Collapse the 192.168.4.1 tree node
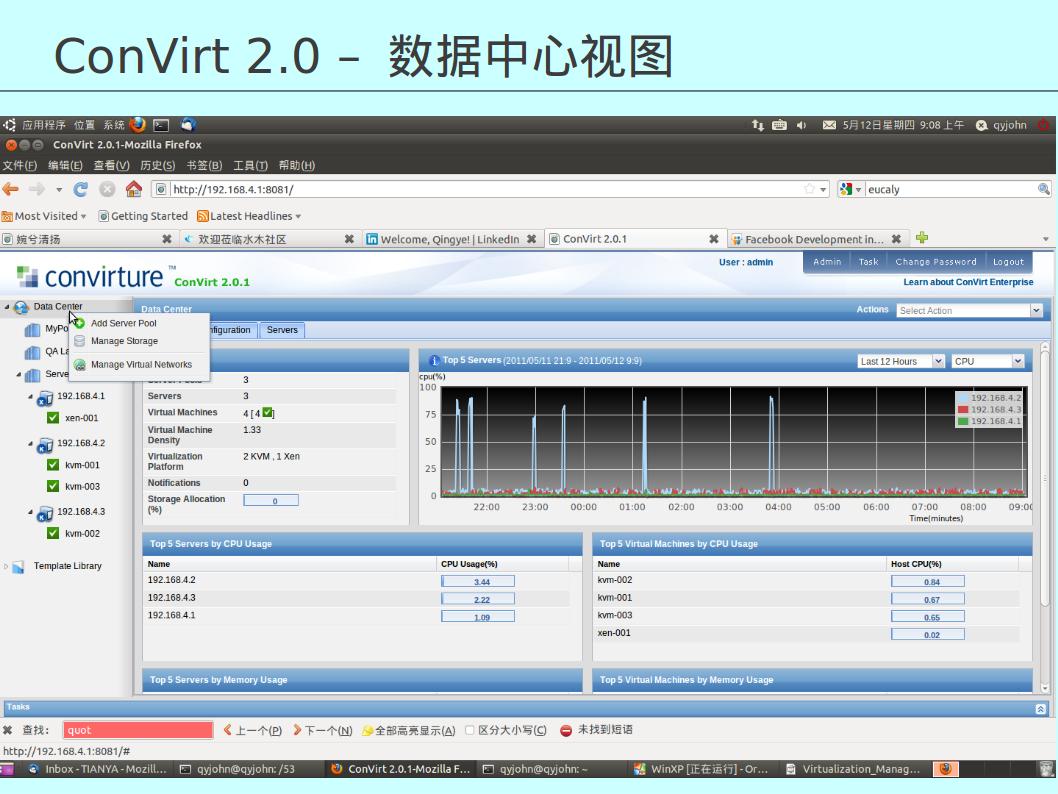Image resolution: width=1058 pixels, height=794 pixels. [x=31, y=396]
